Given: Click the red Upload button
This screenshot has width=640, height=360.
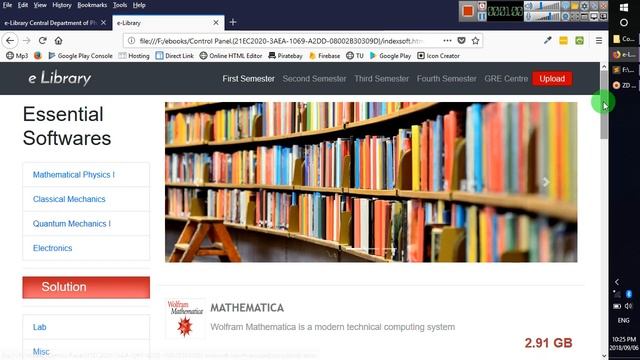Looking at the screenshot, I should point(552,79).
